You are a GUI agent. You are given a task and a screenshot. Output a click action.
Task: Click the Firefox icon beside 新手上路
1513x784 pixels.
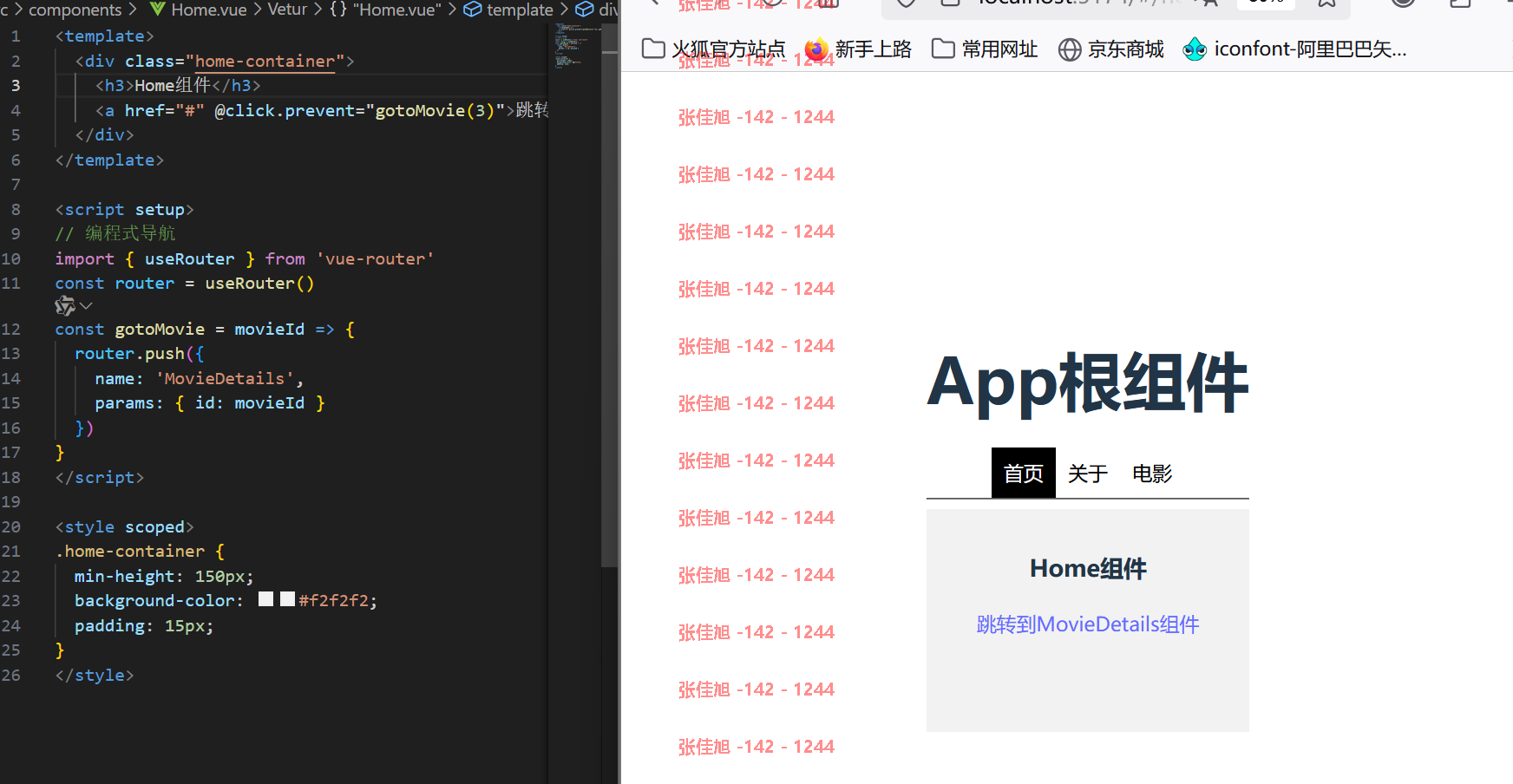pos(816,49)
